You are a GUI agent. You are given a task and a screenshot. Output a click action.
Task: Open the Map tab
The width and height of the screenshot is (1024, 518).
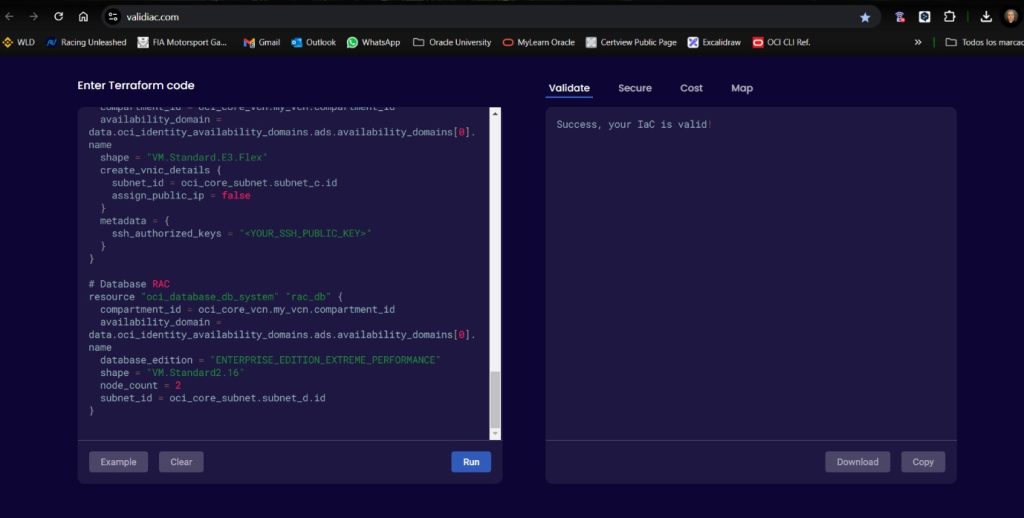point(741,88)
